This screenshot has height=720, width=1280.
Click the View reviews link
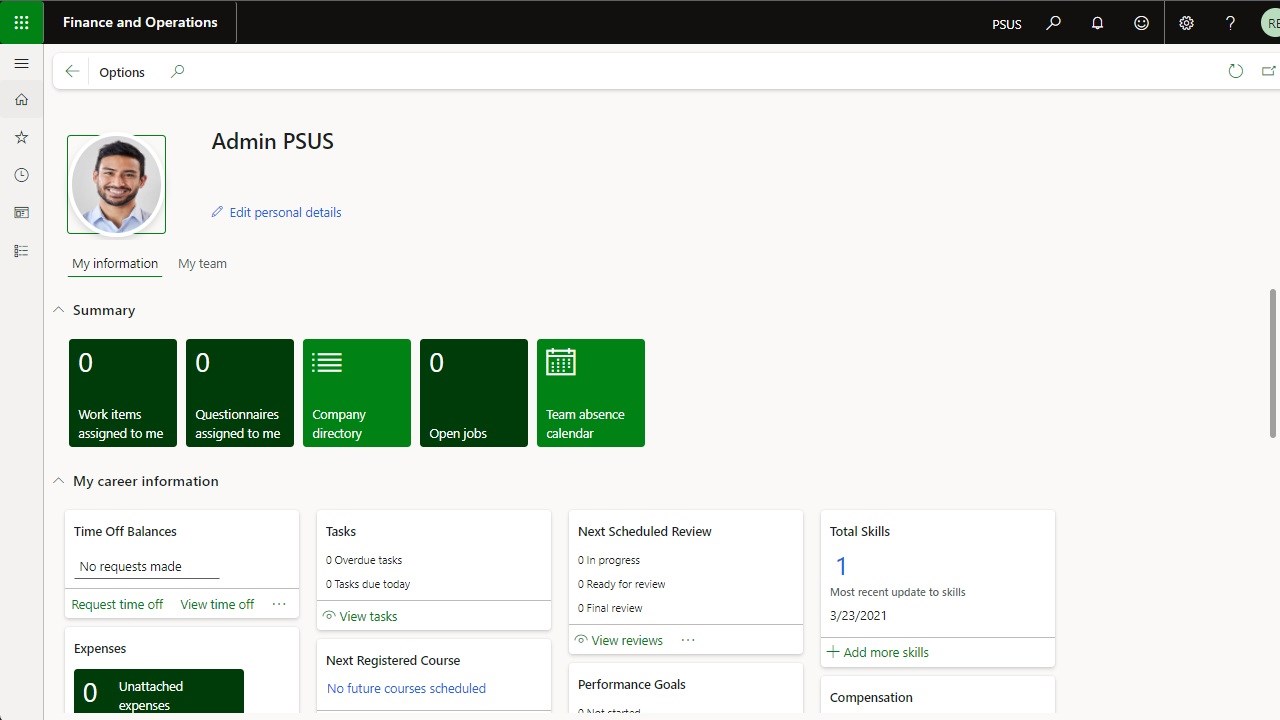point(627,640)
